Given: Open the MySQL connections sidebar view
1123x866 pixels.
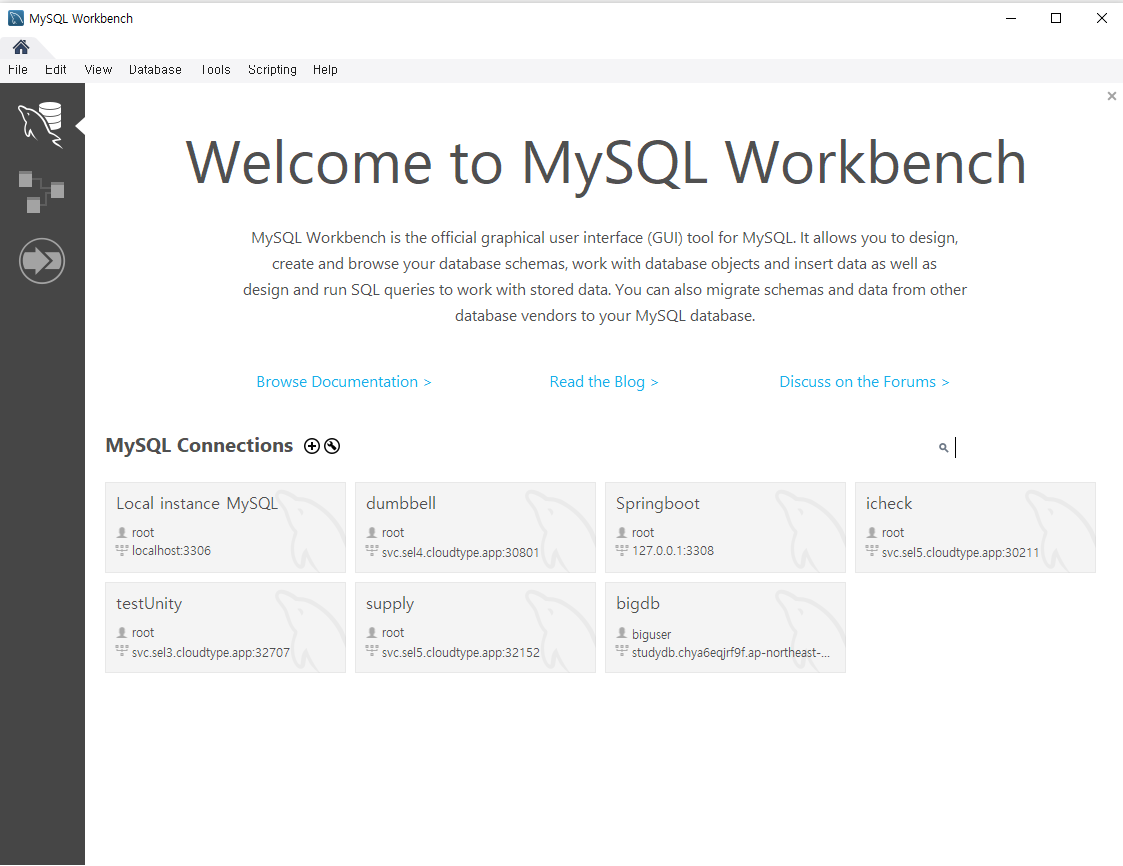Looking at the screenshot, I should pyautogui.click(x=41, y=125).
